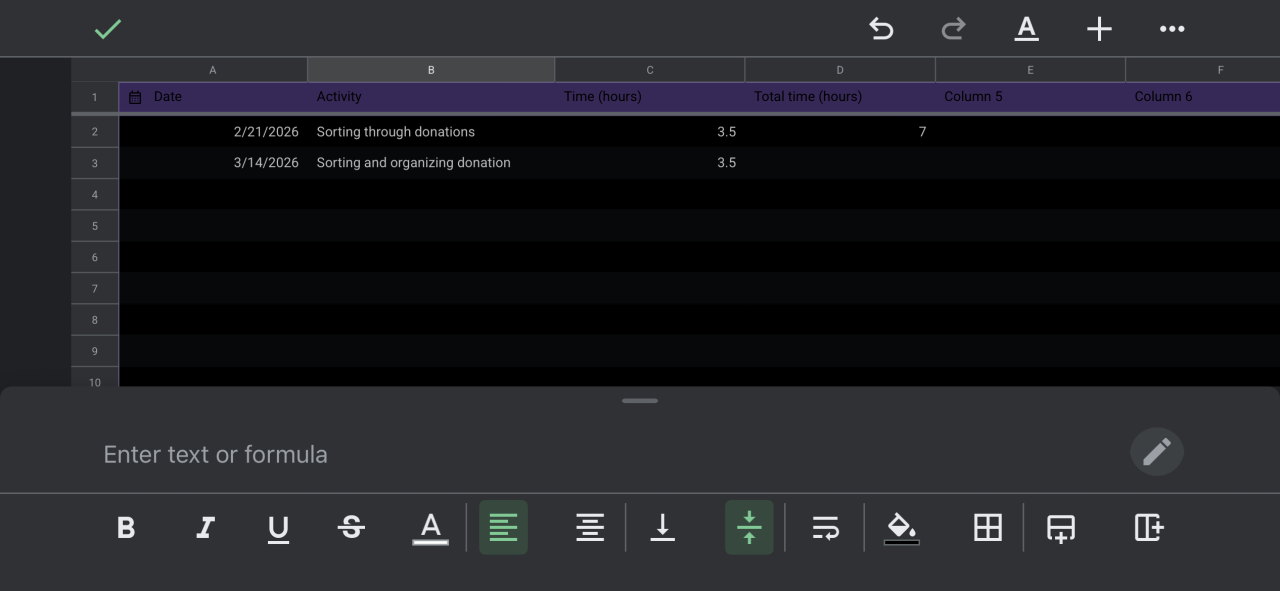
Task: Align cell content to the bottom
Action: tap(662, 527)
